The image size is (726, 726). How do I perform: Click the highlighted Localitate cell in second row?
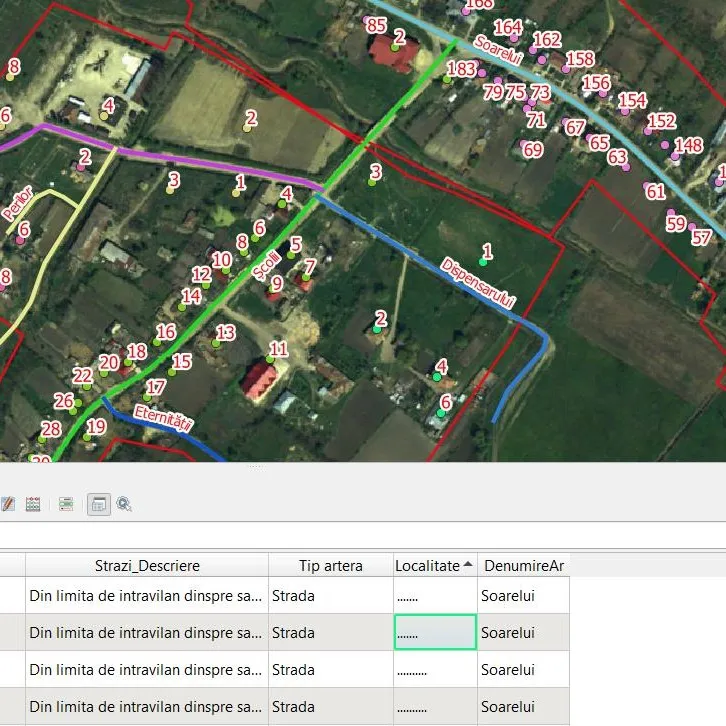click(x=435, y=633)
